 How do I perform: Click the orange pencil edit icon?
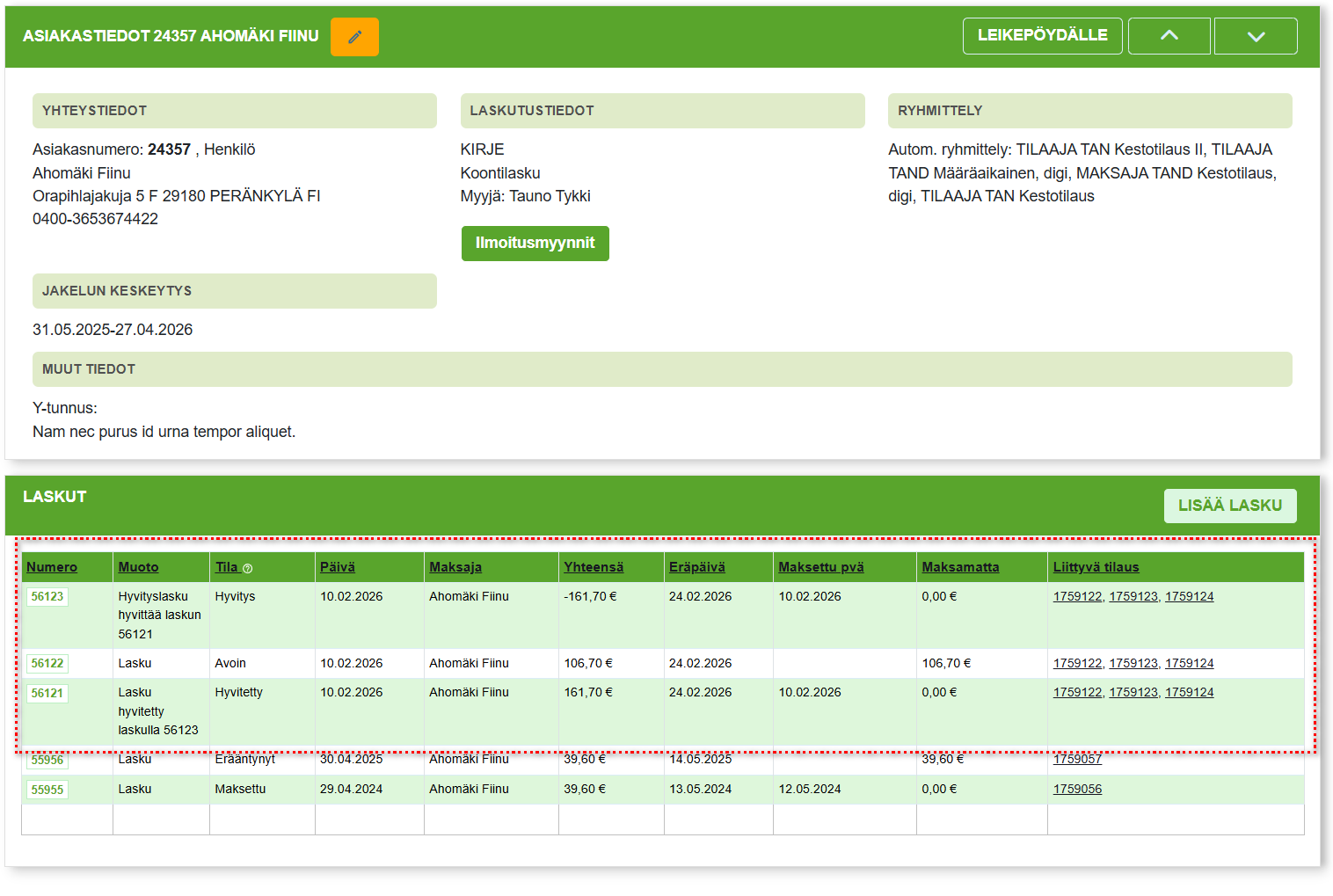tap(354, 37)
